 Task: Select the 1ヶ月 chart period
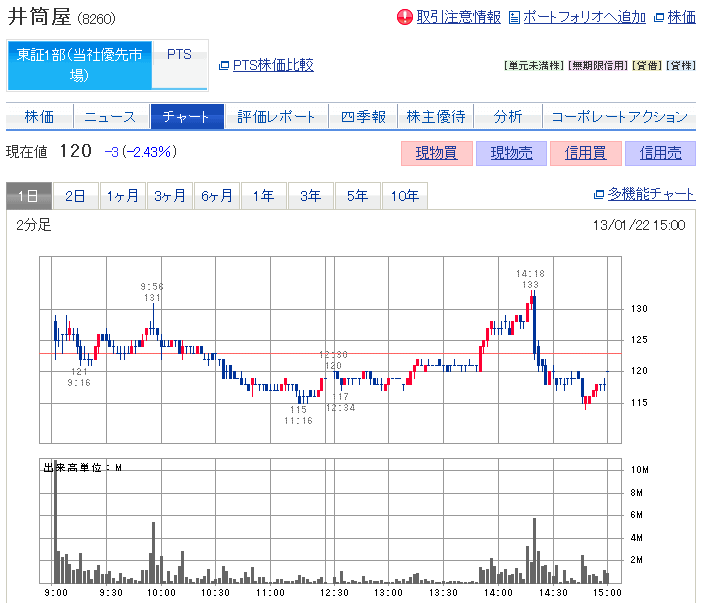tap(122, 196)
